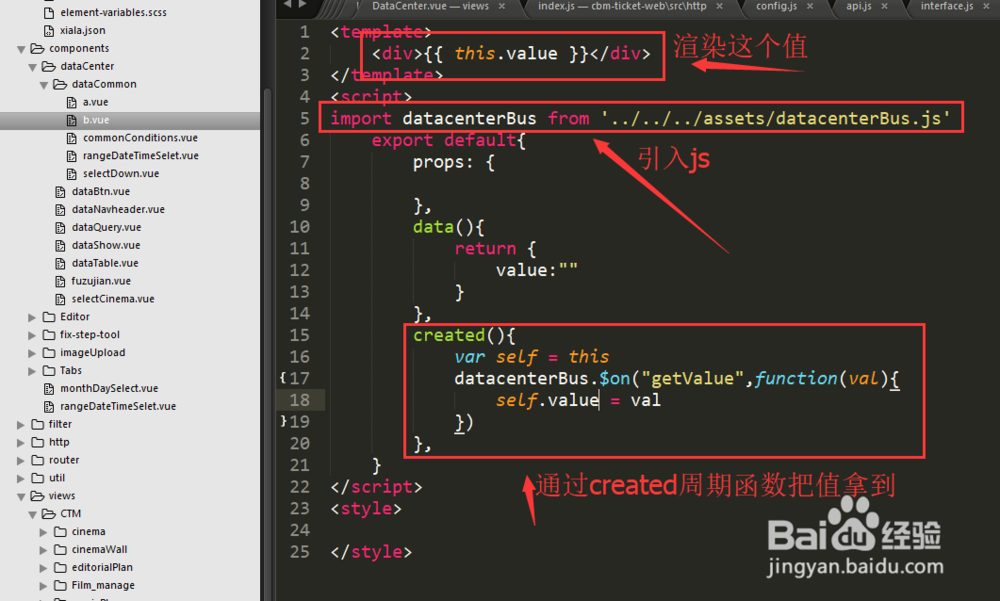Close the index.js tab
Viewport: 1000px width, 601px height.
[x=719, y=6]
